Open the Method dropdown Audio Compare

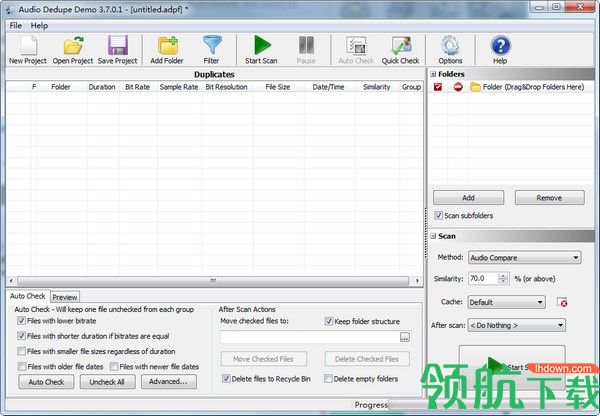(x=525, y=258)
